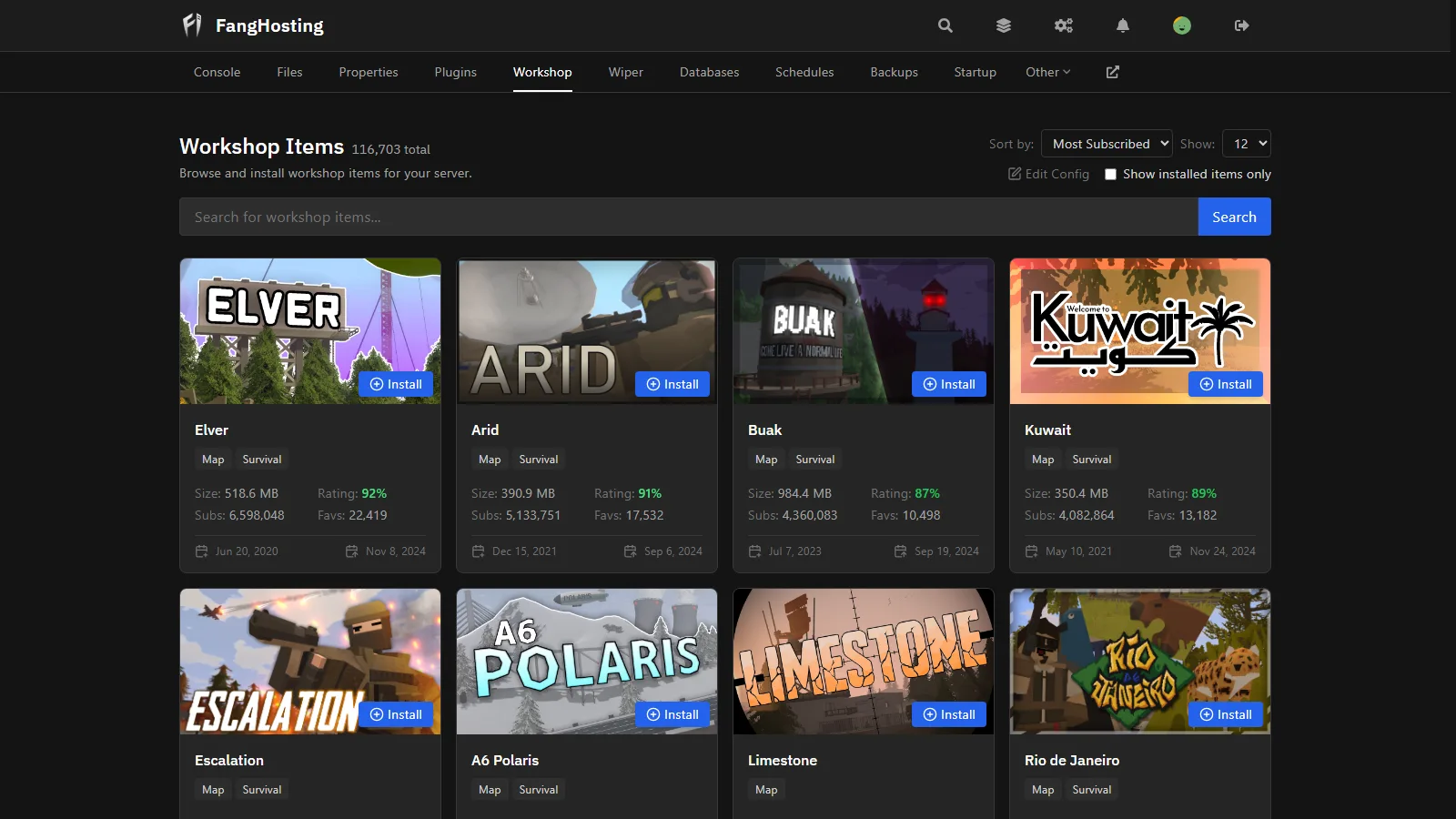Viewport: 1456px width, 819px height.
Task: Open the admin gears icon in header
Action: pos(1064,25)
